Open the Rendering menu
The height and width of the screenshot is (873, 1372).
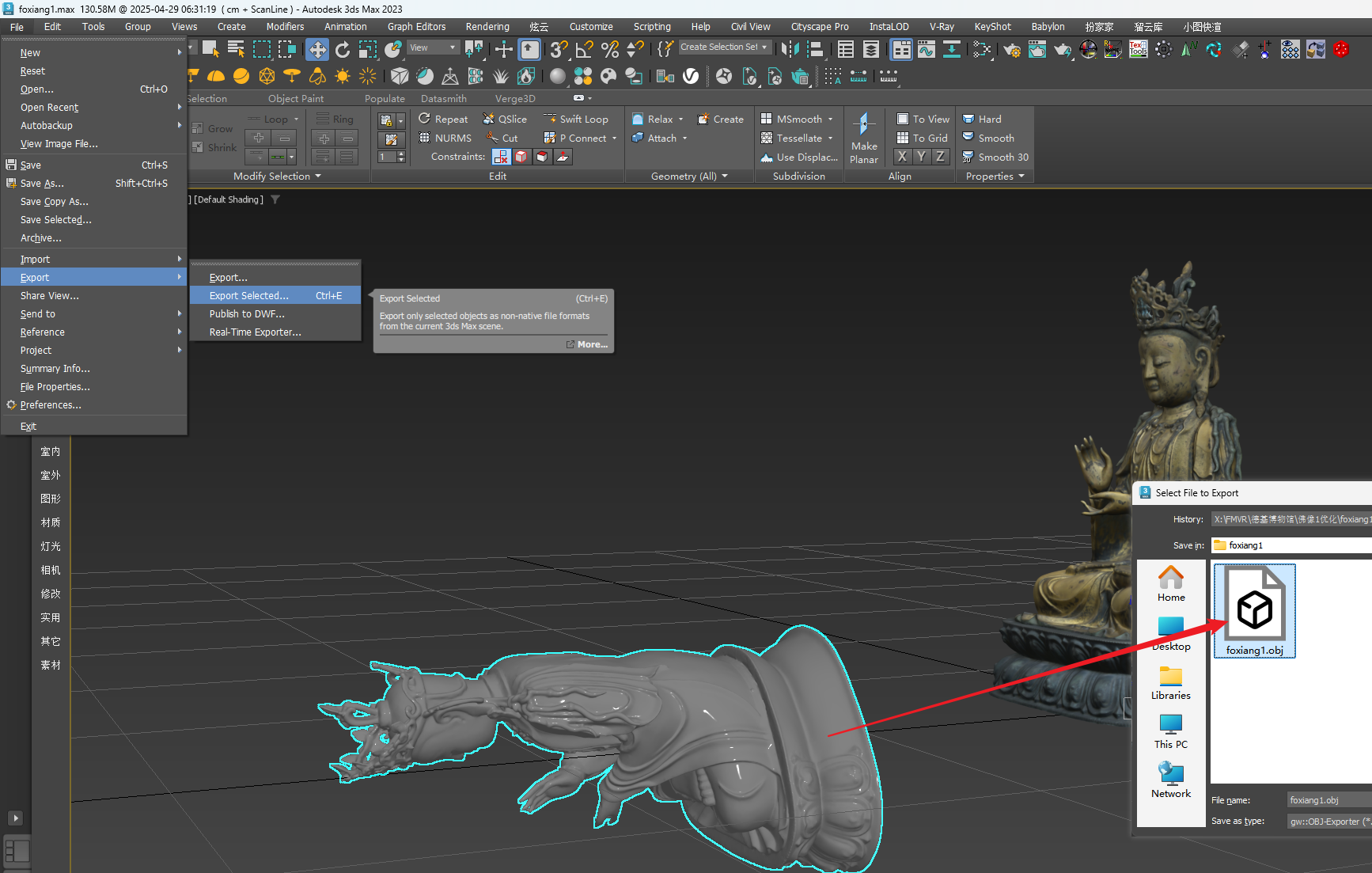pyautogui.click(x=487, y=27)
